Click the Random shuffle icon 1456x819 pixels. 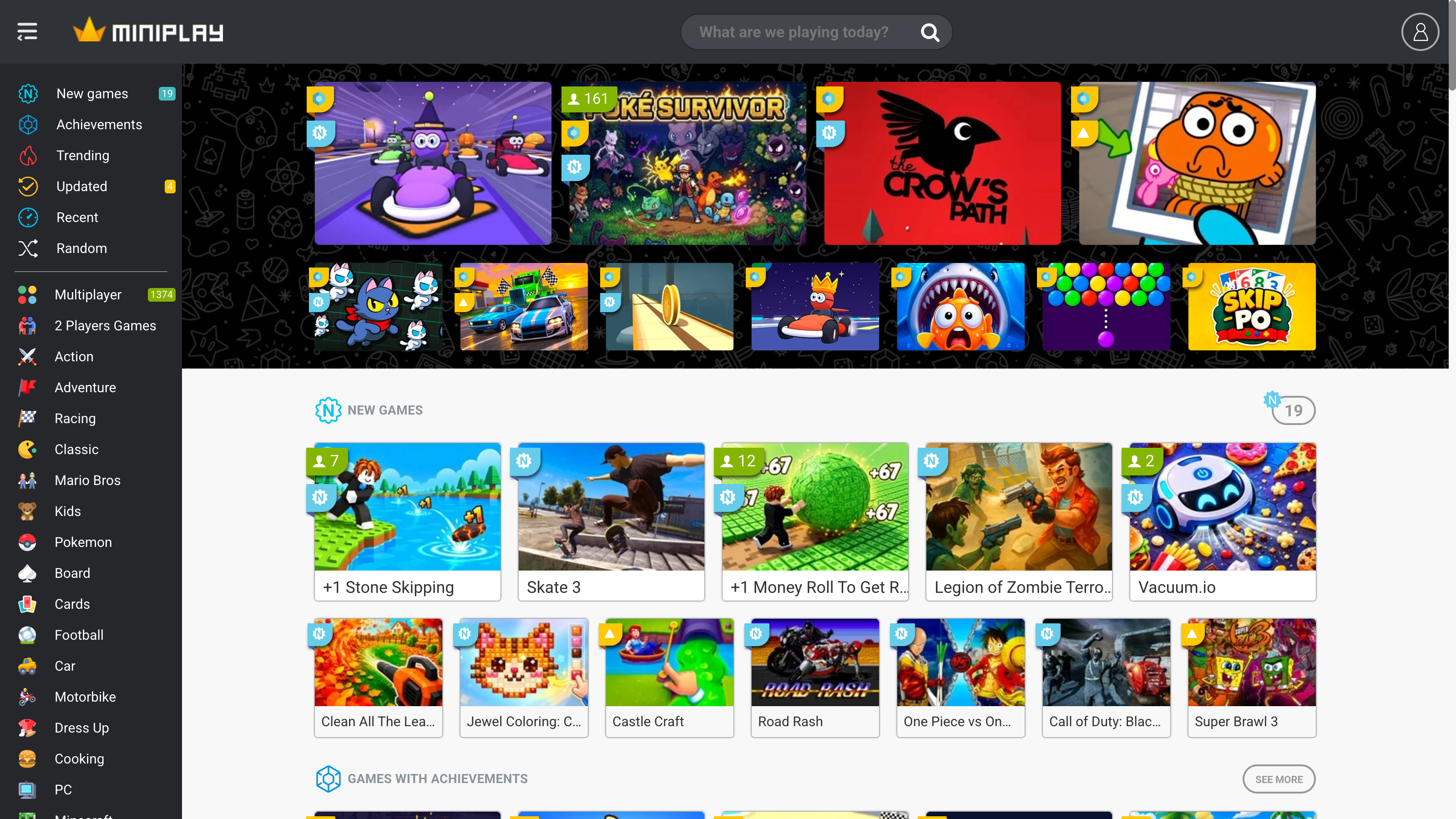(x=28, y=248)
